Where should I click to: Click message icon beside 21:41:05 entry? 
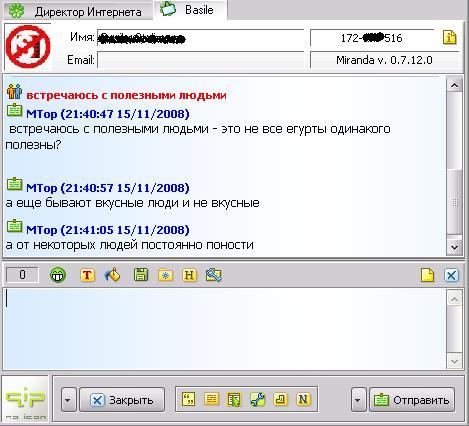14,226
